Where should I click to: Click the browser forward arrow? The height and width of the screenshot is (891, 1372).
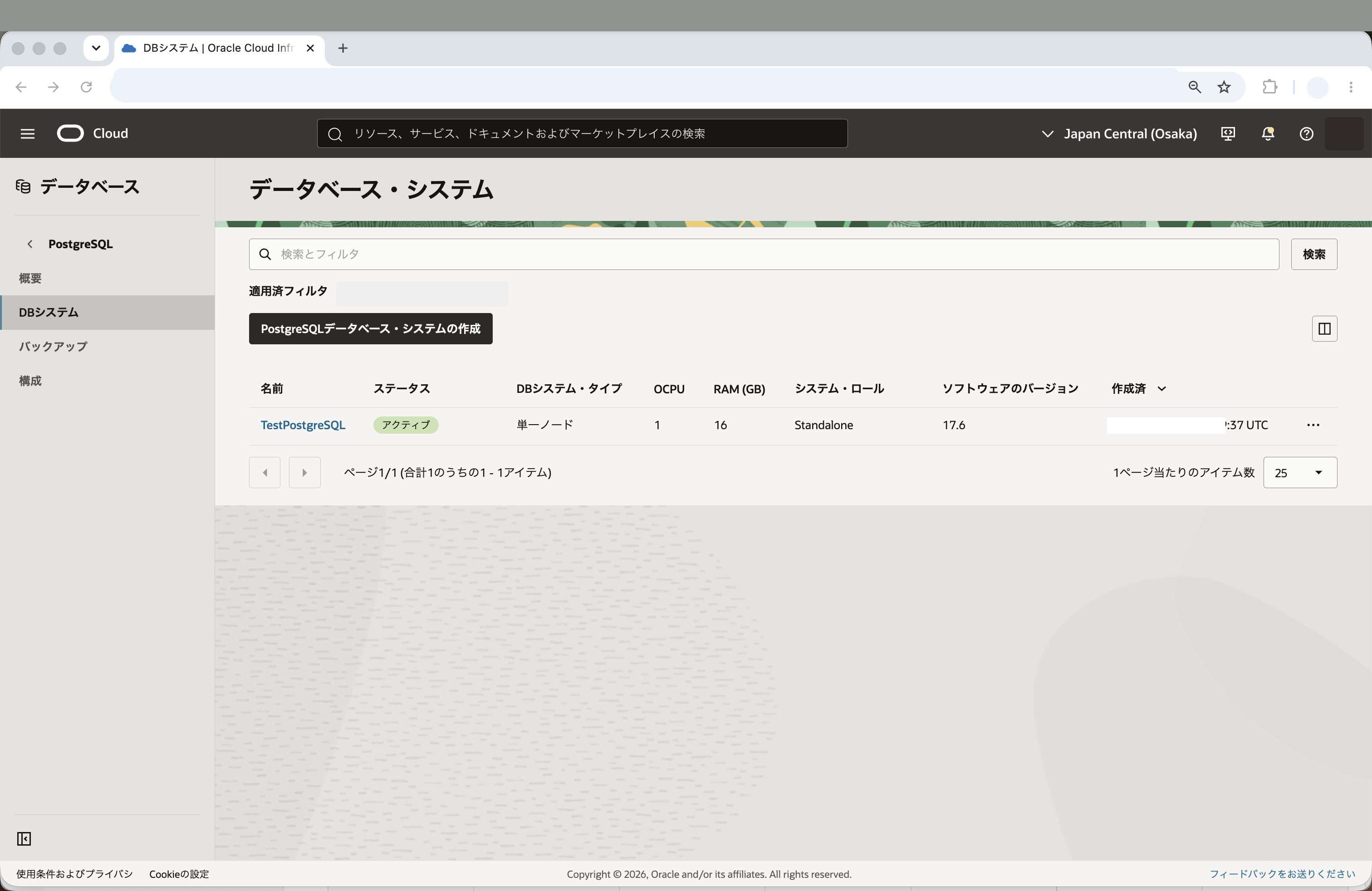click(54, 87)
